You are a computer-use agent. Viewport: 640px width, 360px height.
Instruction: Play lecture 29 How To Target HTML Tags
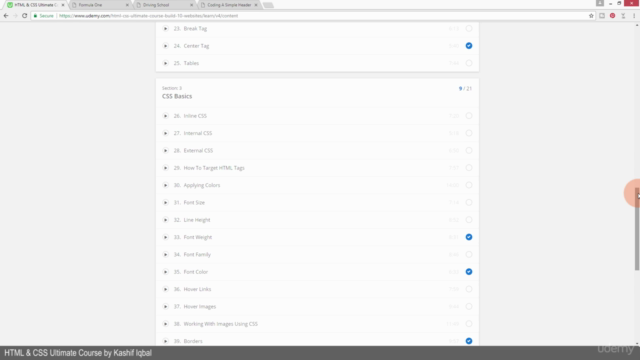click(165, 168)
